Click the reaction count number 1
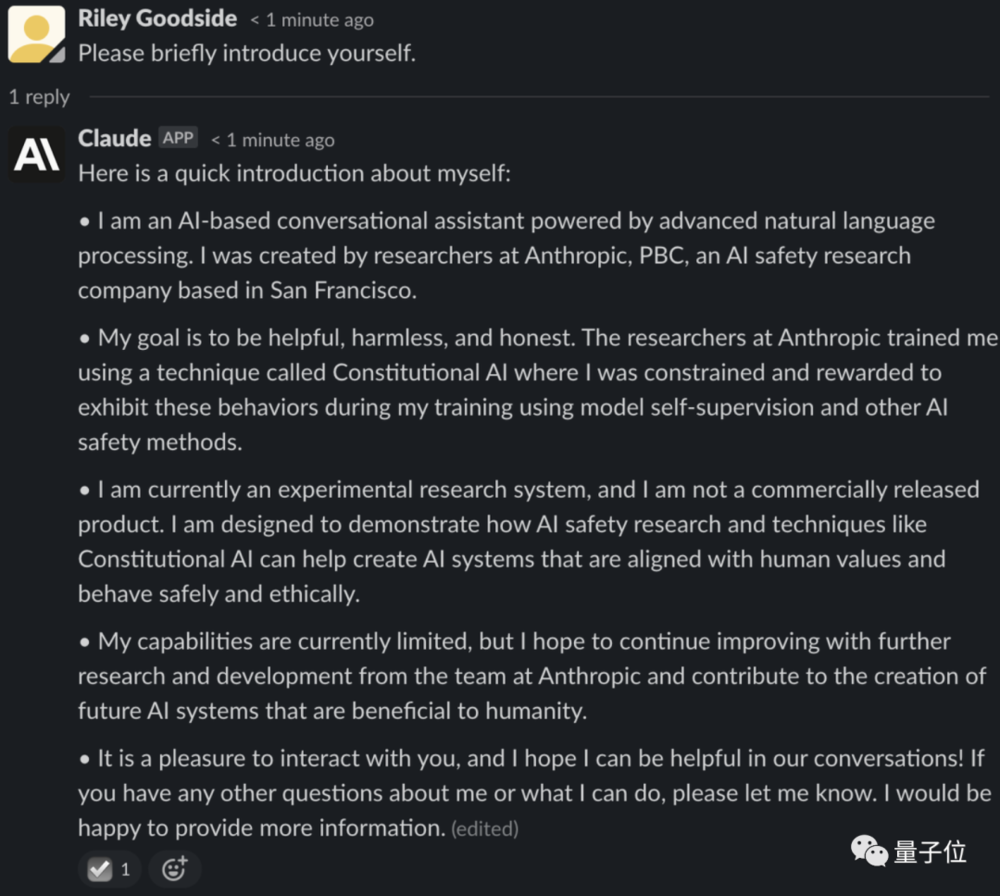The height and width of the screenshot is (896, 1000). (x=125, y=869)
